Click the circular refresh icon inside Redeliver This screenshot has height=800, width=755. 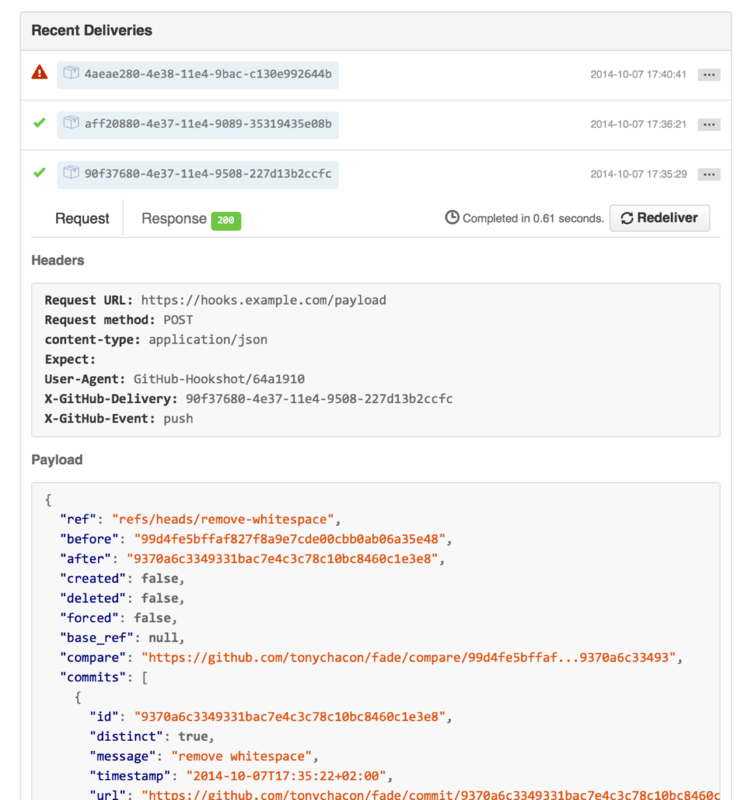click(629, 218)
